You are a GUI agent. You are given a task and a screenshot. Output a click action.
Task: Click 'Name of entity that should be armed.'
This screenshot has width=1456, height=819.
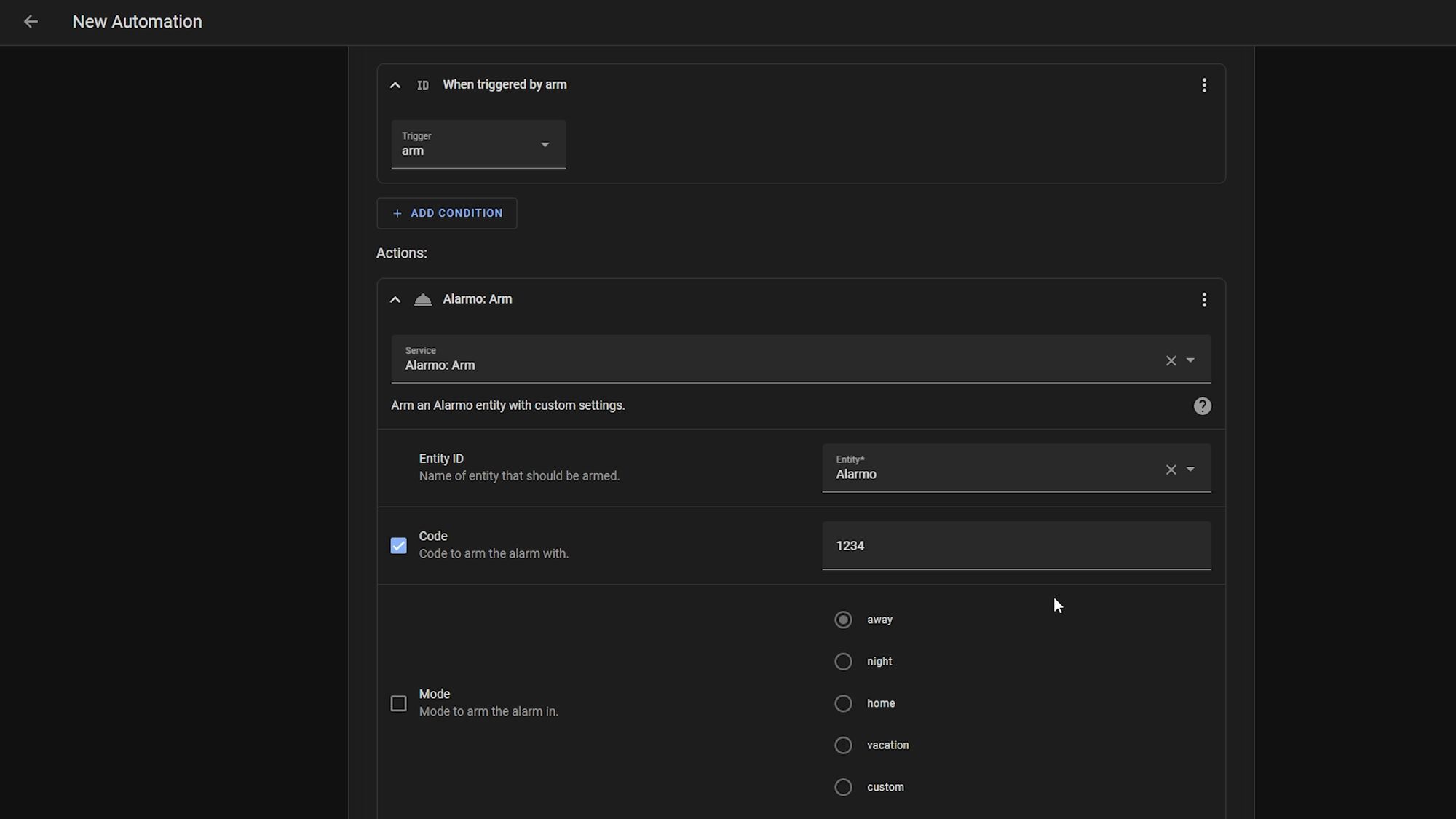pyautogui.click(x=519, y=476)
